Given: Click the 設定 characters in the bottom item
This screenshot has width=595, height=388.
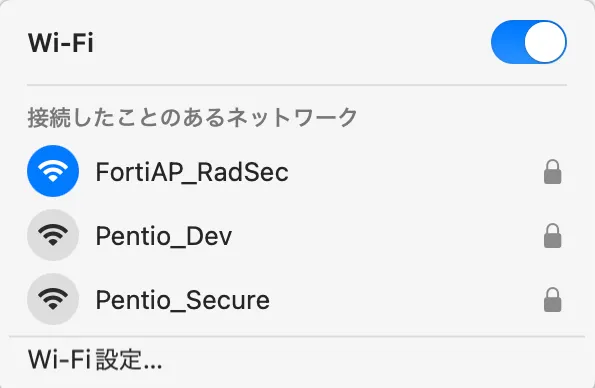Looking at the screenshot, I should click(118, 360).
